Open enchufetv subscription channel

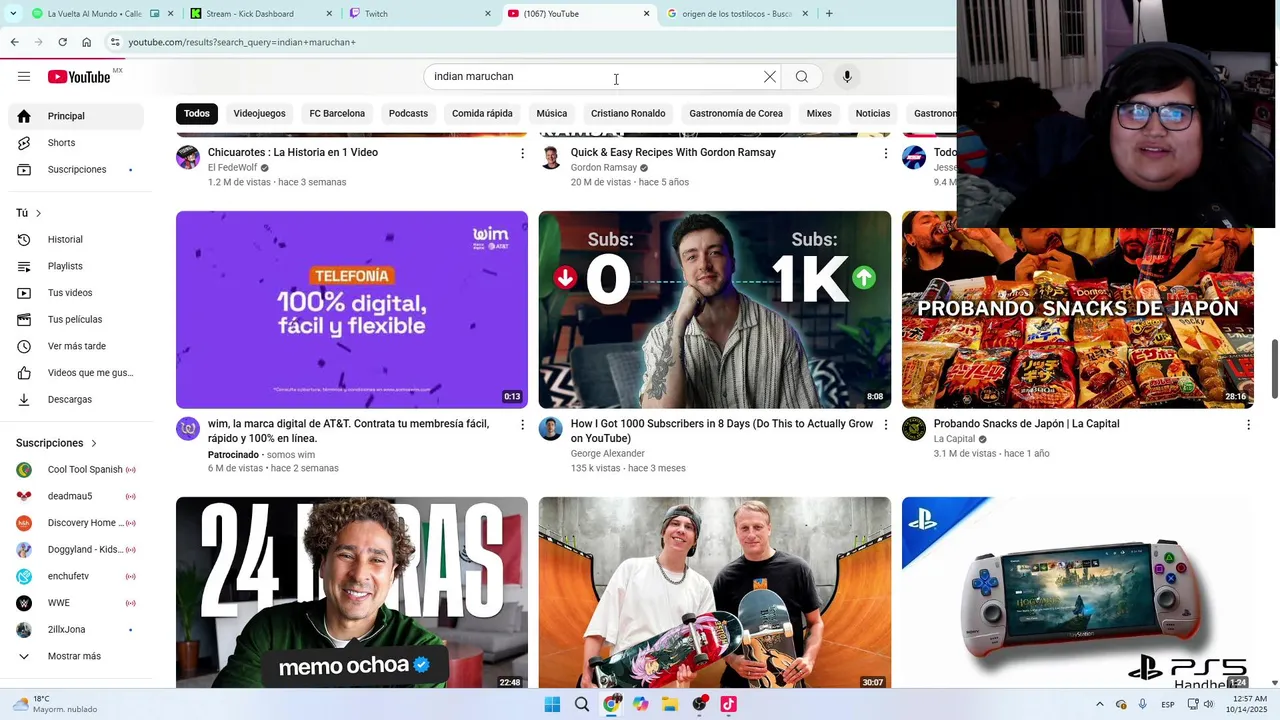pos(76,576)
